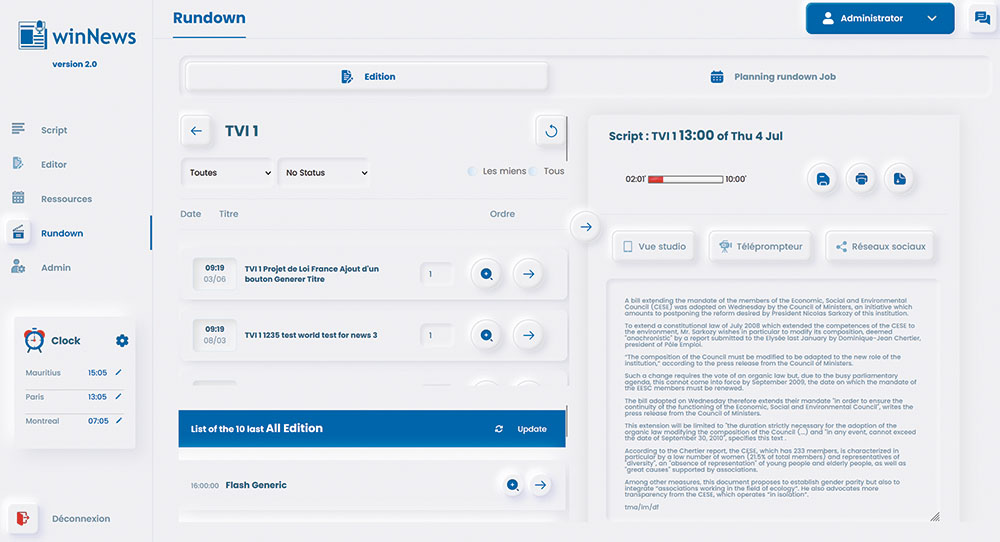Print the script using printer icon
The image size is (1000, 542).
861,179
